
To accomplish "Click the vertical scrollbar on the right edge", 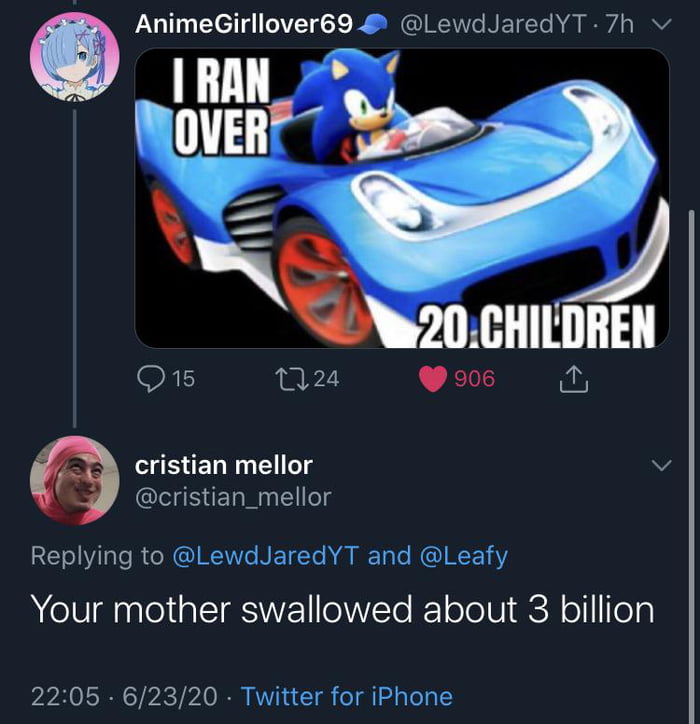I will [x=690, y=400].
